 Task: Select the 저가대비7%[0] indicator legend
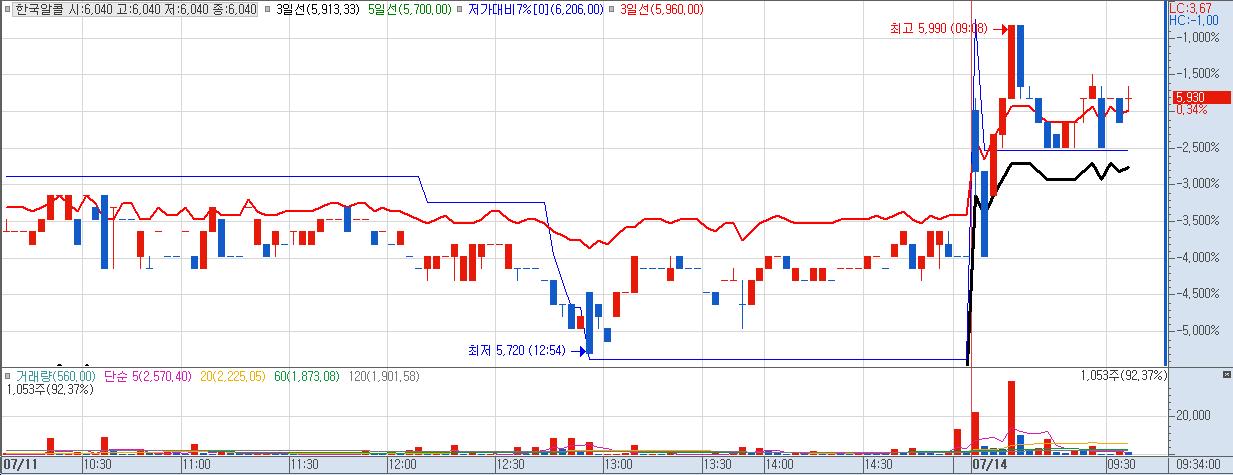536,9
